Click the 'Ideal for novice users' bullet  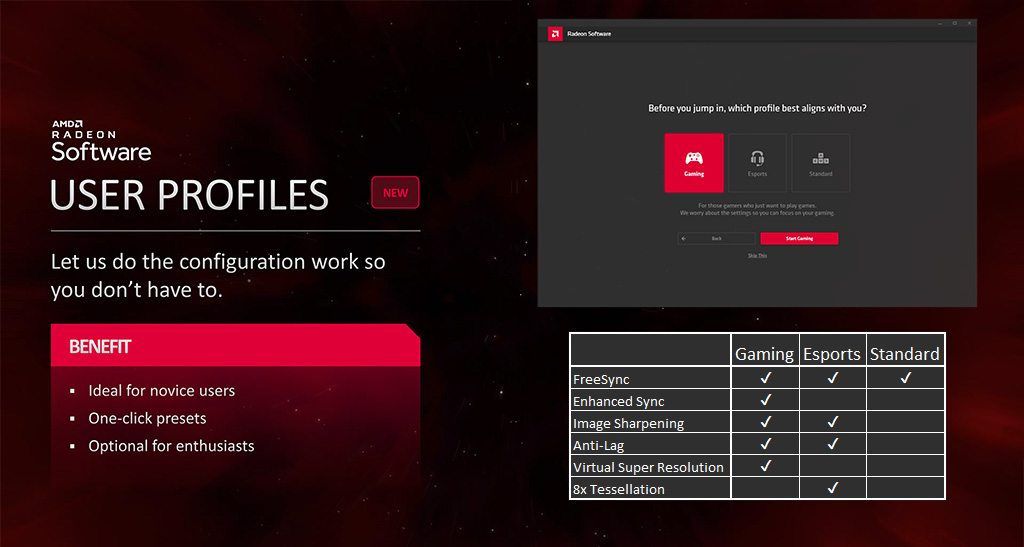pos(161,391)
